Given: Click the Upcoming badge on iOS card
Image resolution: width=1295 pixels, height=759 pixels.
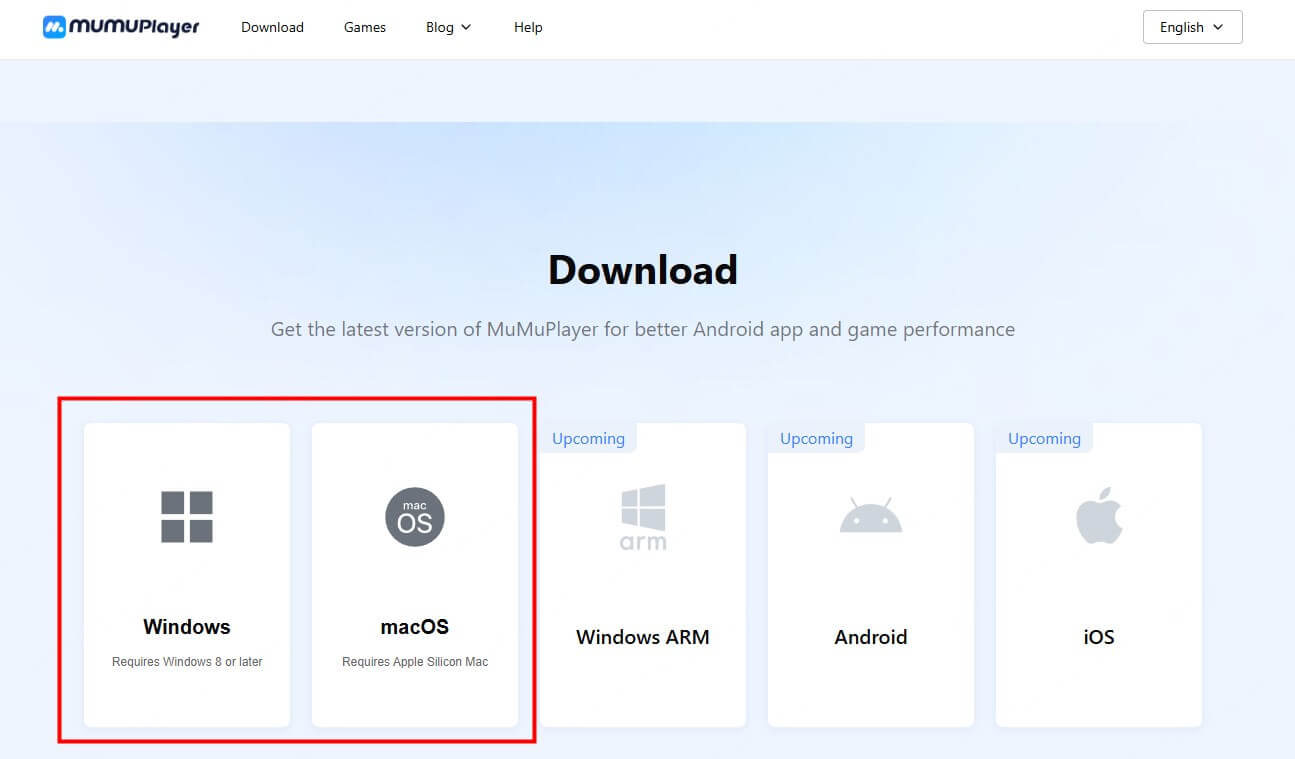Looking at the screenshot, I should click(1044, 438).
